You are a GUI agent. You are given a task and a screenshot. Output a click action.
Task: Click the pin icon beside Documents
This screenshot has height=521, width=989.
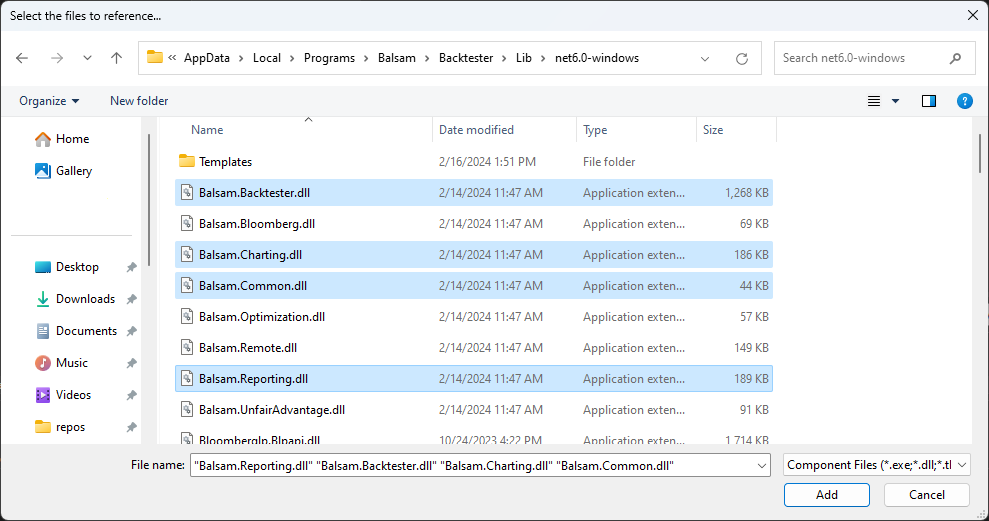(131, 332)
